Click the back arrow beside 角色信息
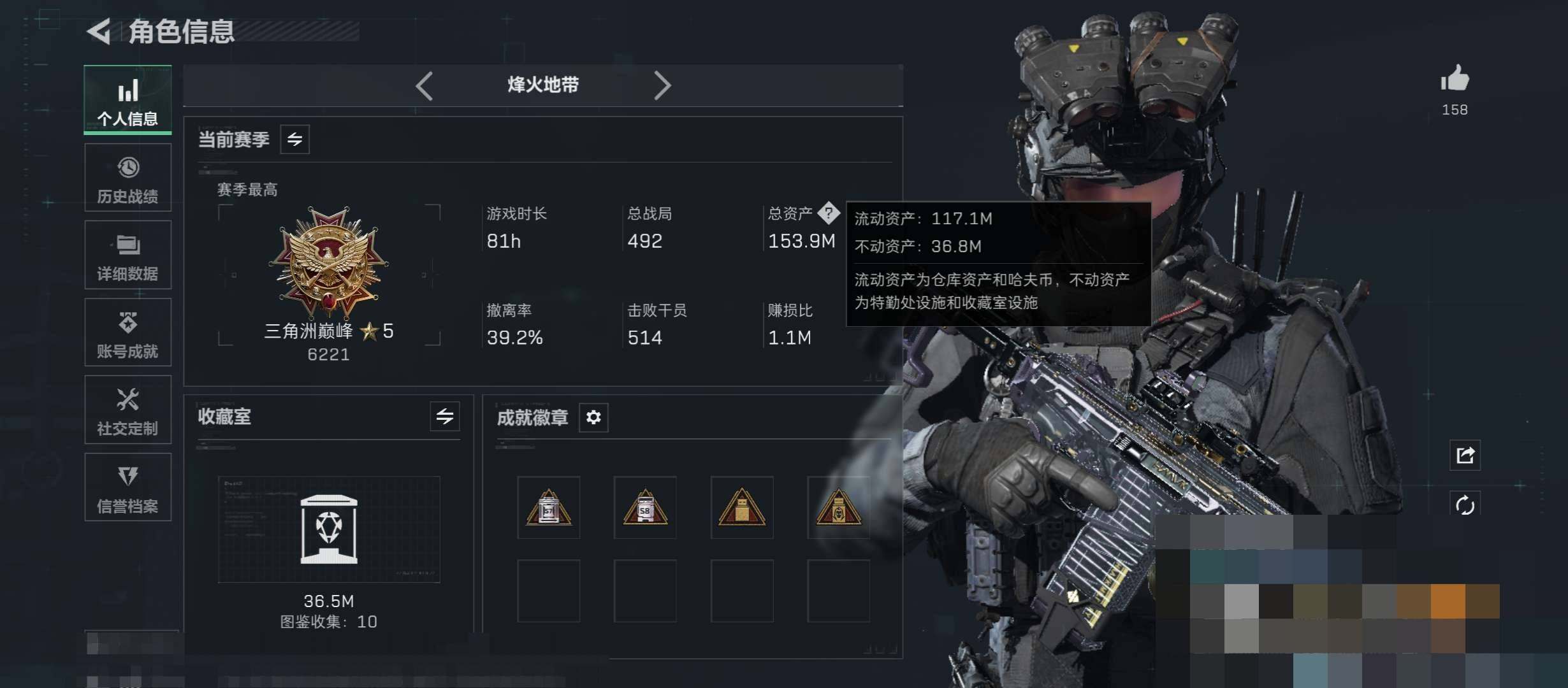 99,31
